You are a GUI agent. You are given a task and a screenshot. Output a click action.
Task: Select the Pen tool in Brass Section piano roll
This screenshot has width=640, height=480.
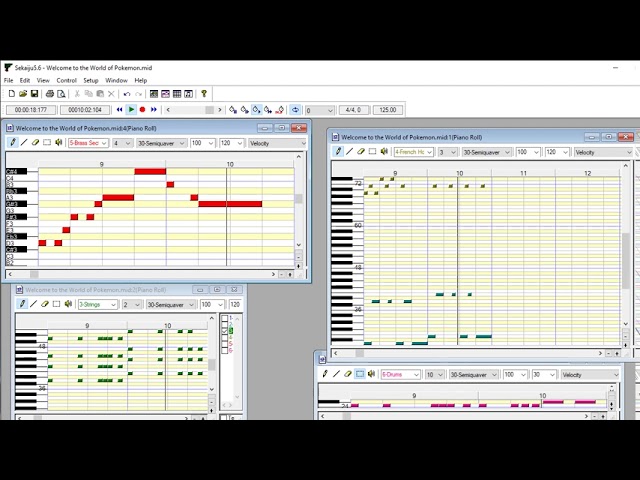click(13, 142)
